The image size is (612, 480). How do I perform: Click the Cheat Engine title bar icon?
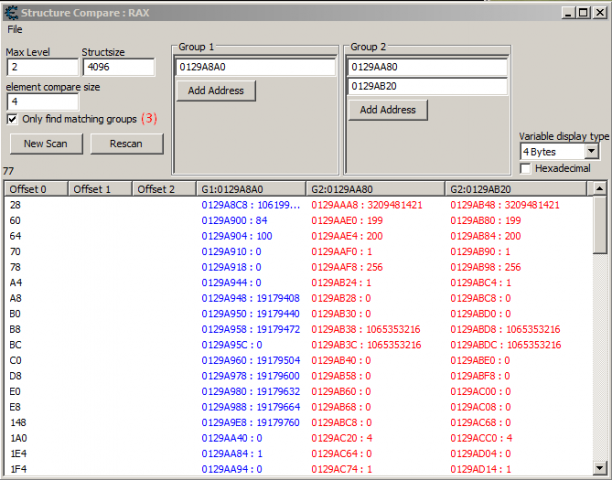coord(11,12)
